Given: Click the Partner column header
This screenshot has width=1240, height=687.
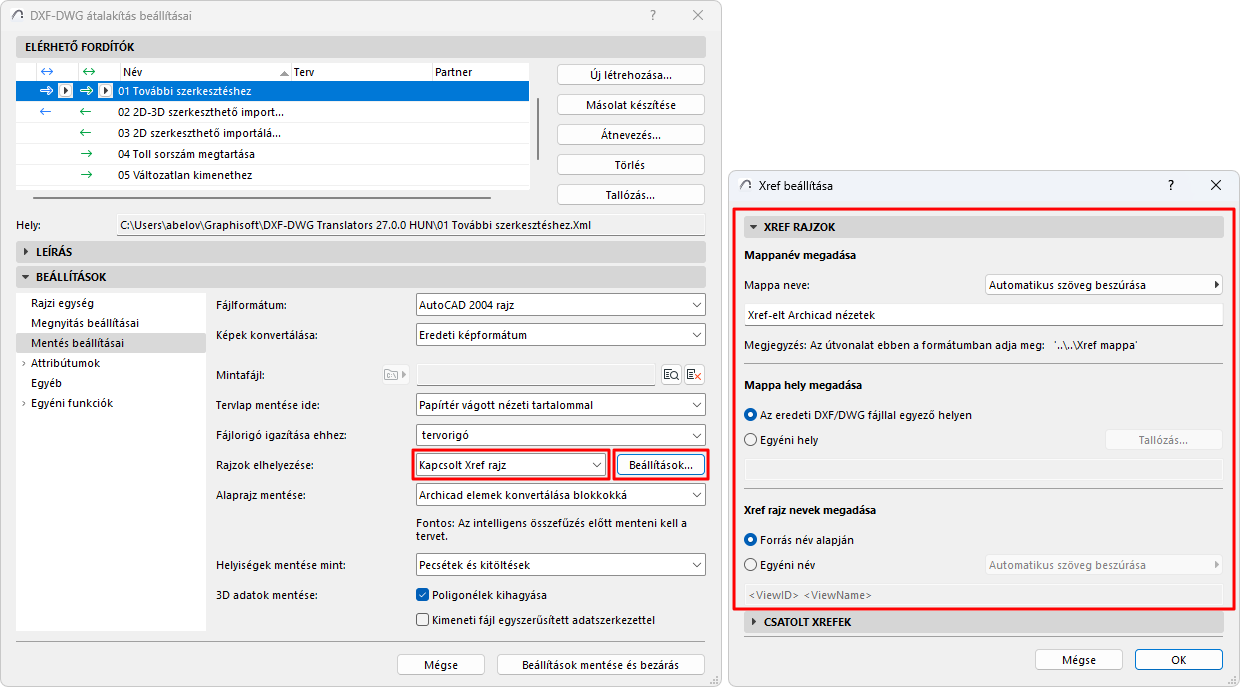Looking at the screenshot, I should click(481, 72).
